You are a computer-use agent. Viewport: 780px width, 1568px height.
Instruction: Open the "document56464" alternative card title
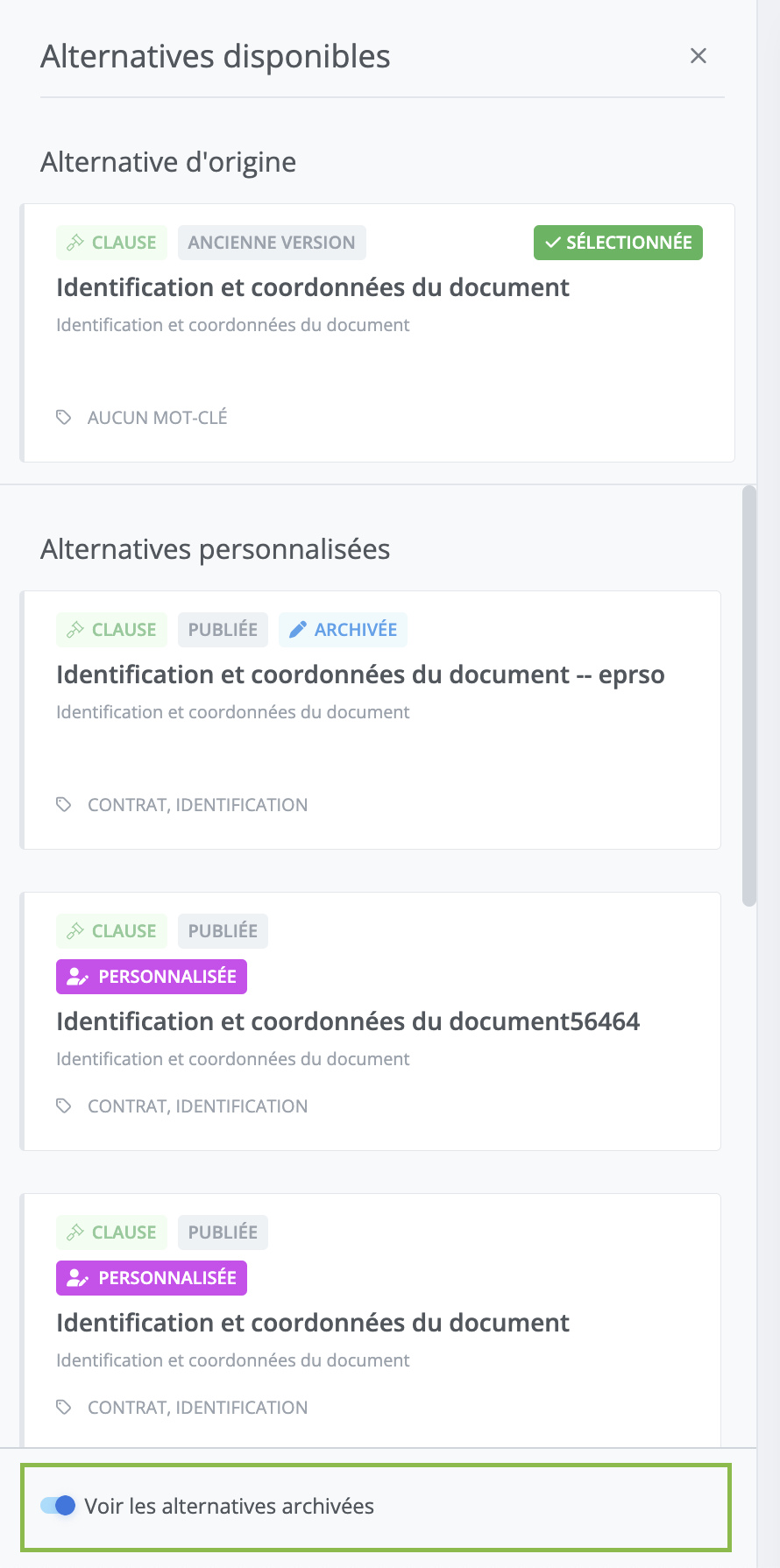(x=348, y=1021)
